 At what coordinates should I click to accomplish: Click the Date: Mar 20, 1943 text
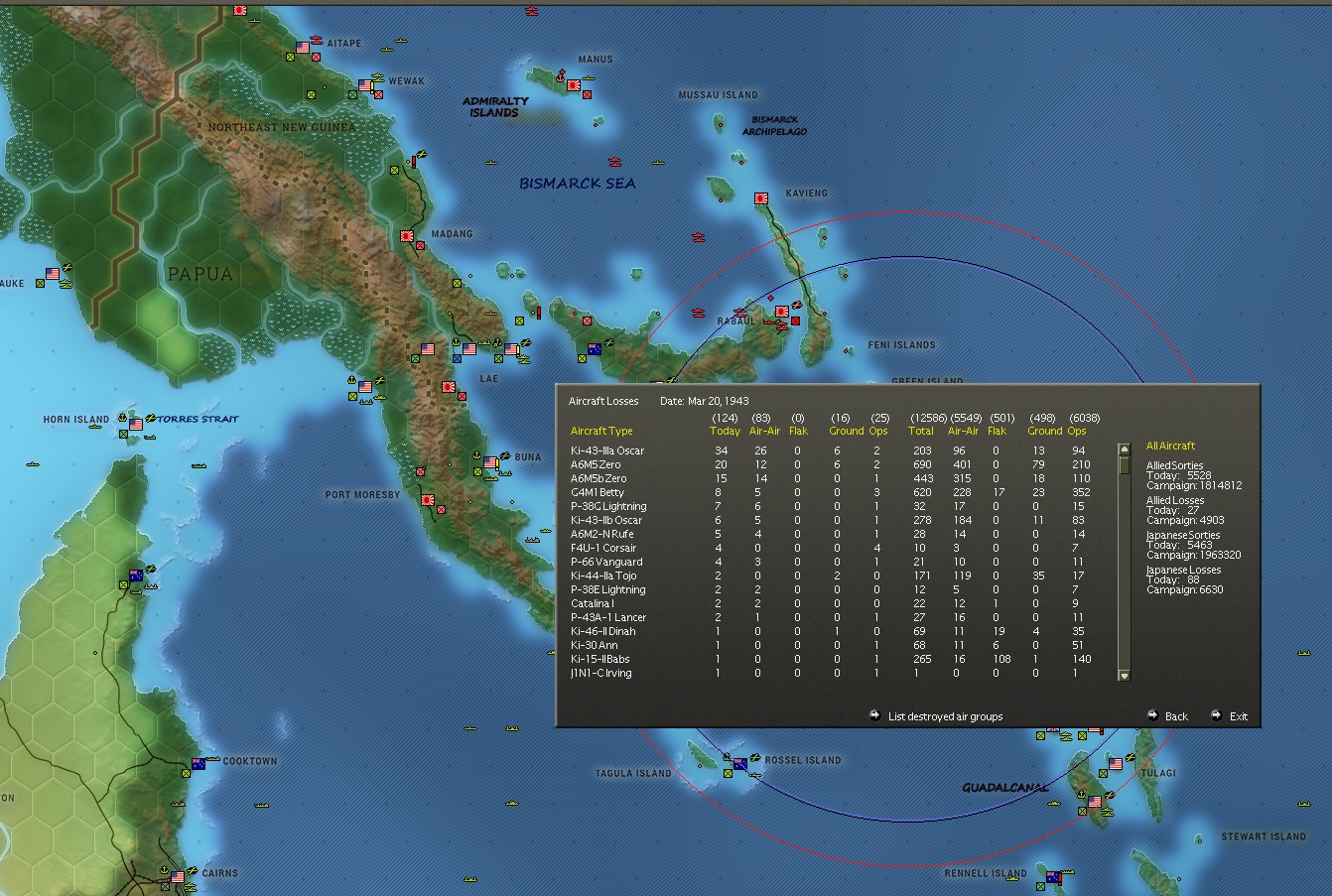click(704, 401)
